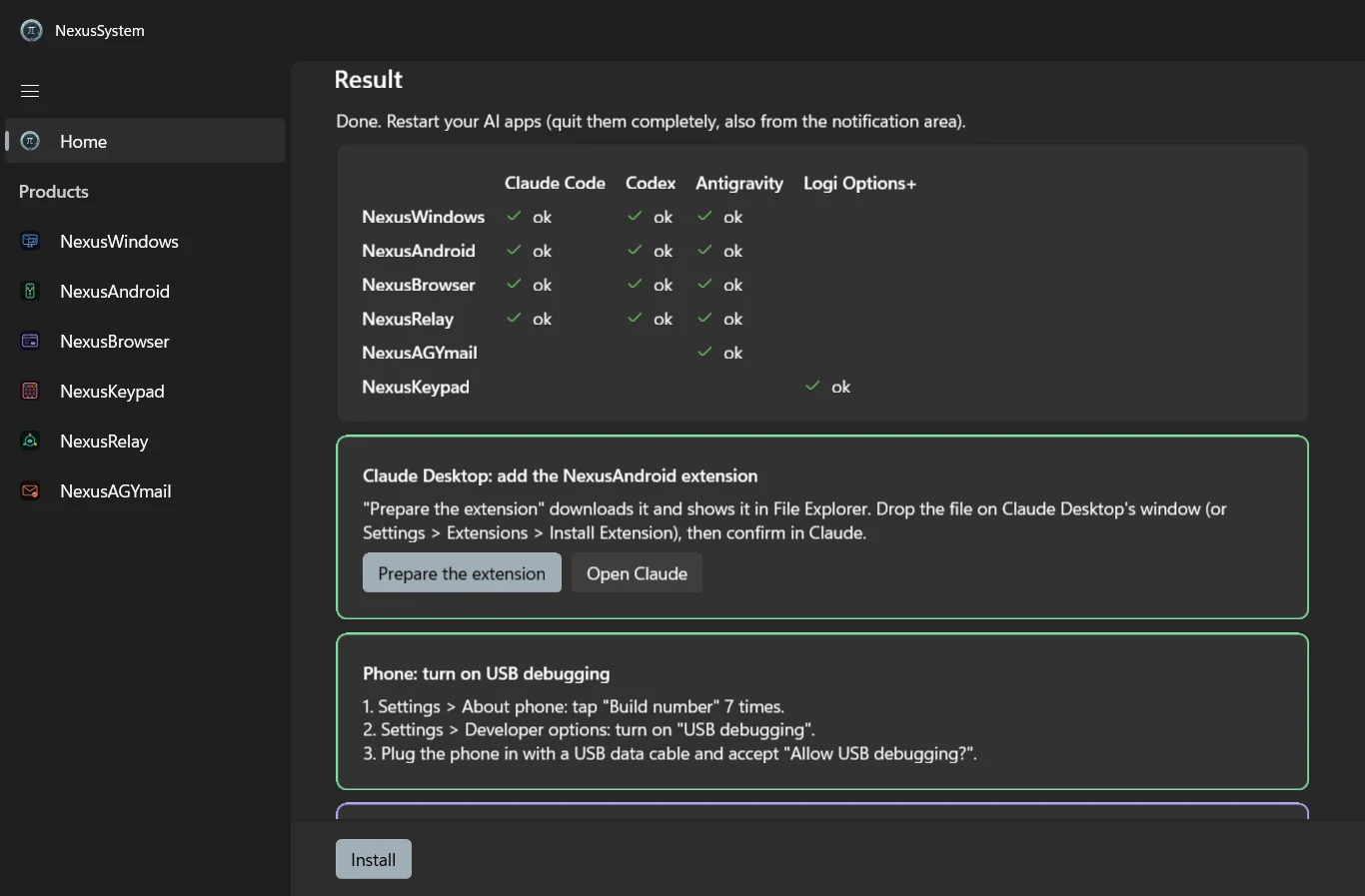
Task: Click the Install button
Action: [374, 859]
